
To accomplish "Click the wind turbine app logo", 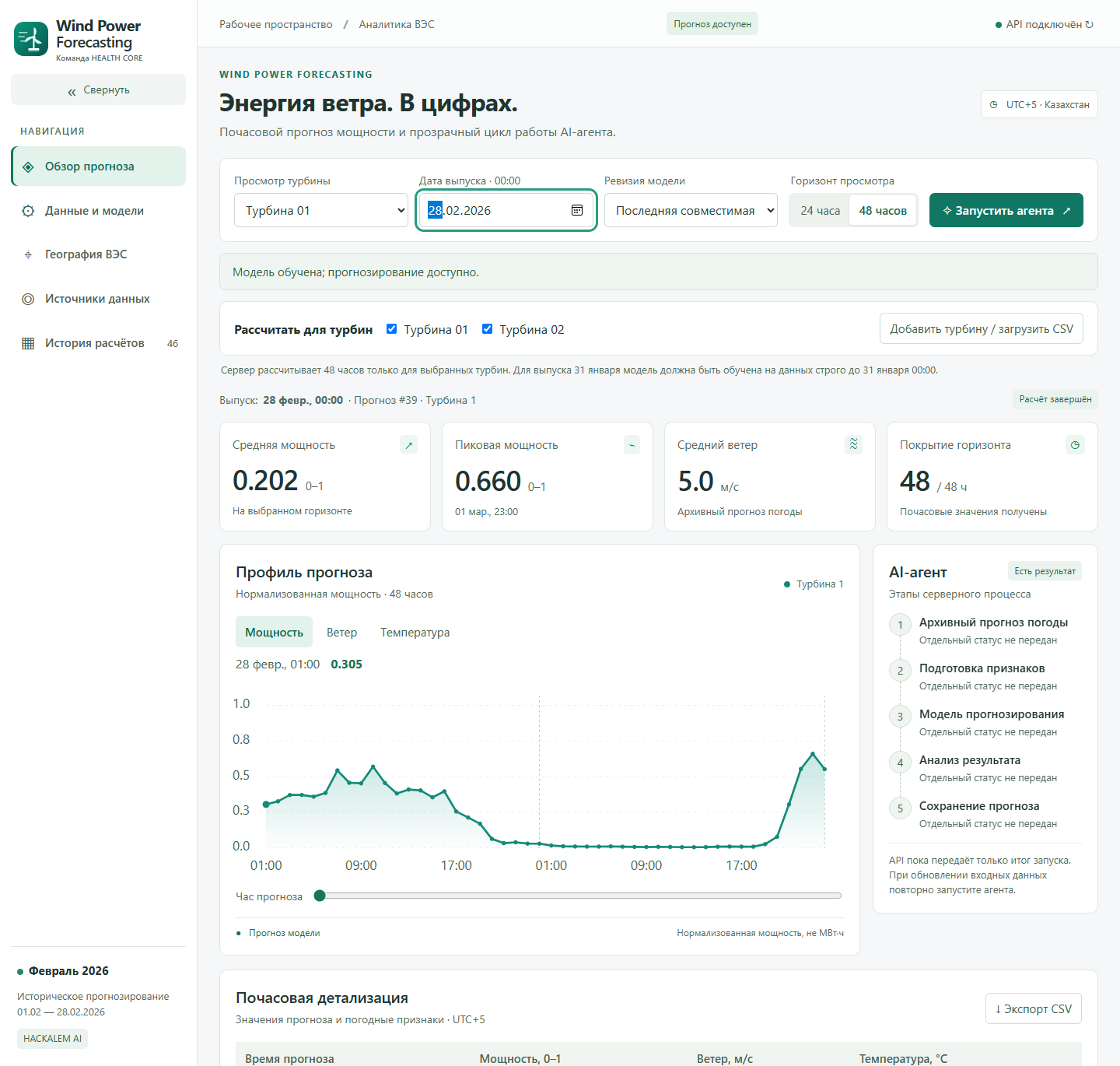I will point(31,39).
